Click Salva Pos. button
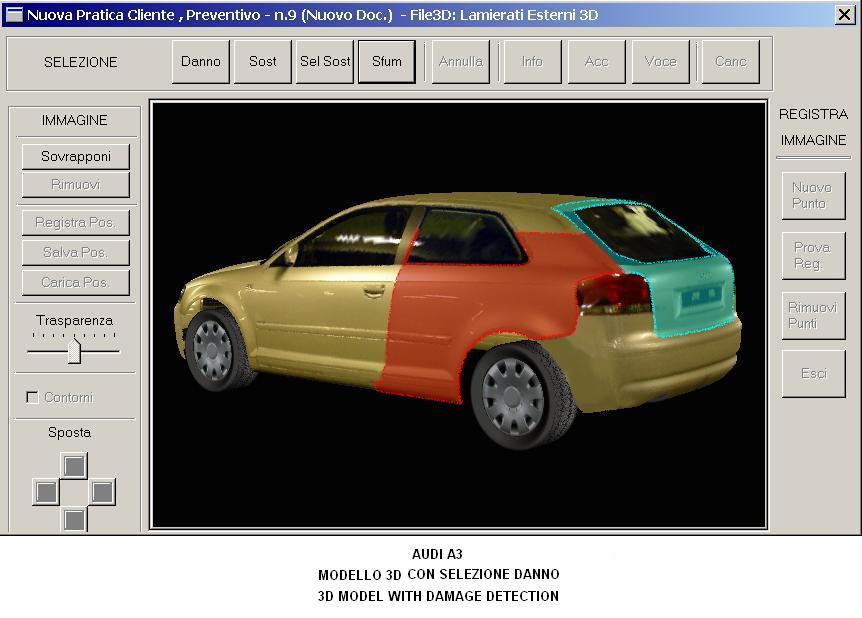This screenshot has height=618, width=862. [76, 252]
